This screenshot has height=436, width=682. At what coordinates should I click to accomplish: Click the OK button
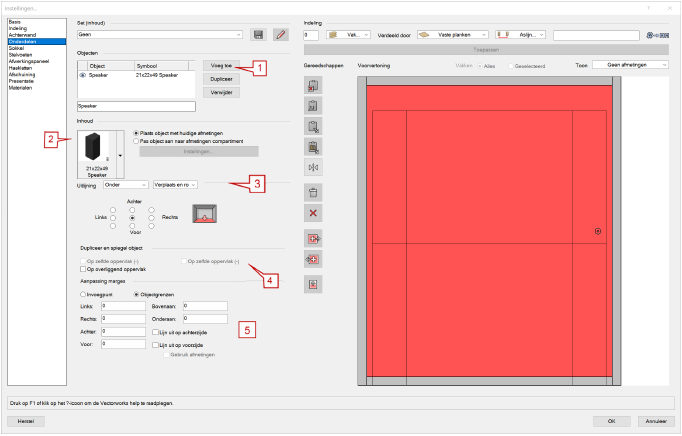tap(612, 421)
